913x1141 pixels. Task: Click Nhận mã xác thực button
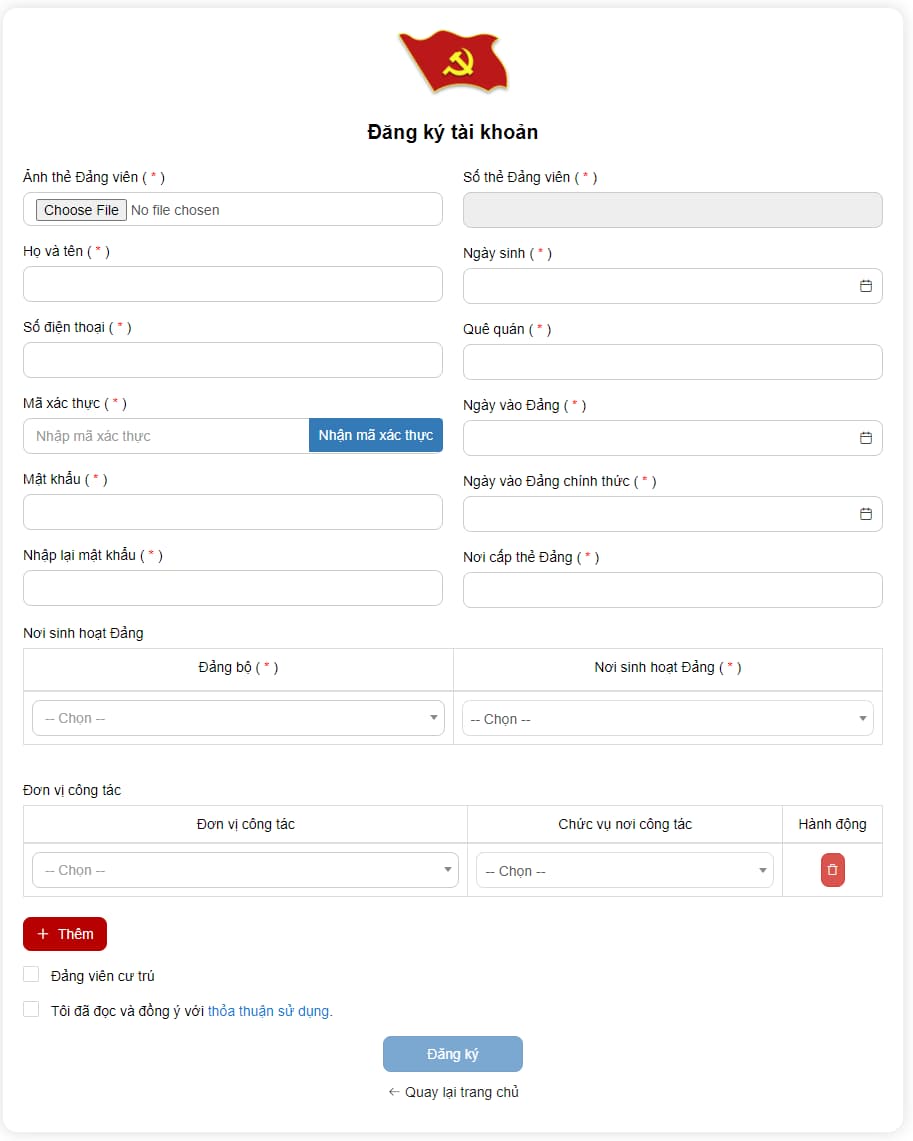375,436
